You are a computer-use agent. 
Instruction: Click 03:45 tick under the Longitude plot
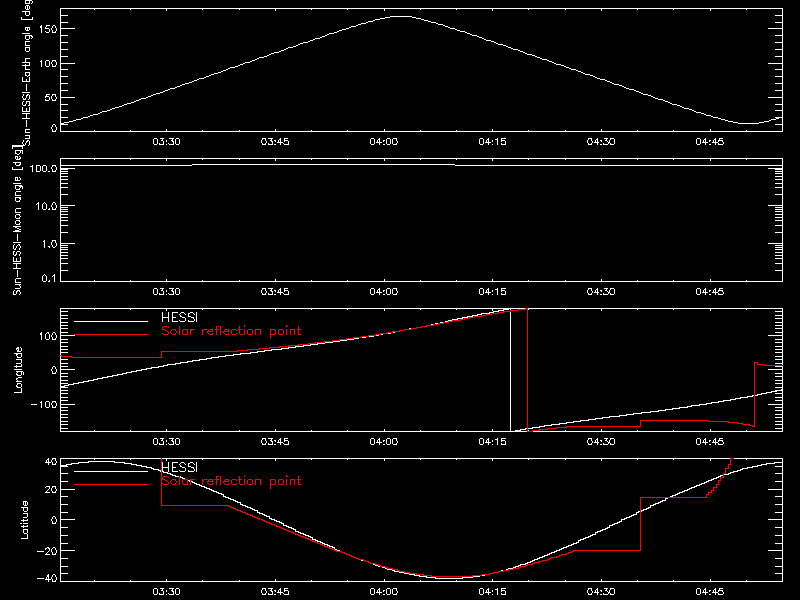click(275, 441)
